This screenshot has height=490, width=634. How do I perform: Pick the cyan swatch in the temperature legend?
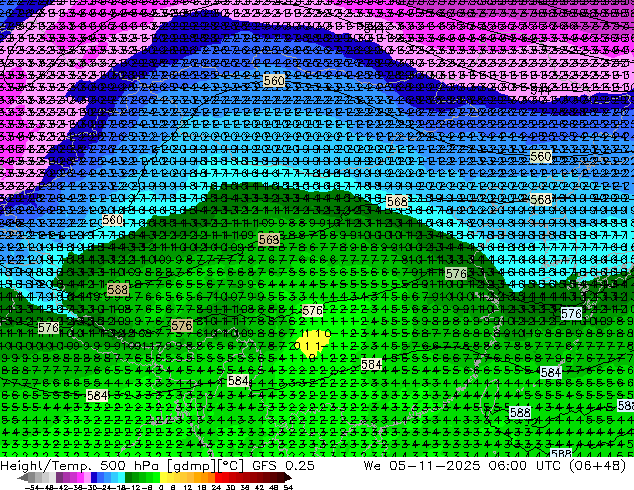tap(121, 477)
